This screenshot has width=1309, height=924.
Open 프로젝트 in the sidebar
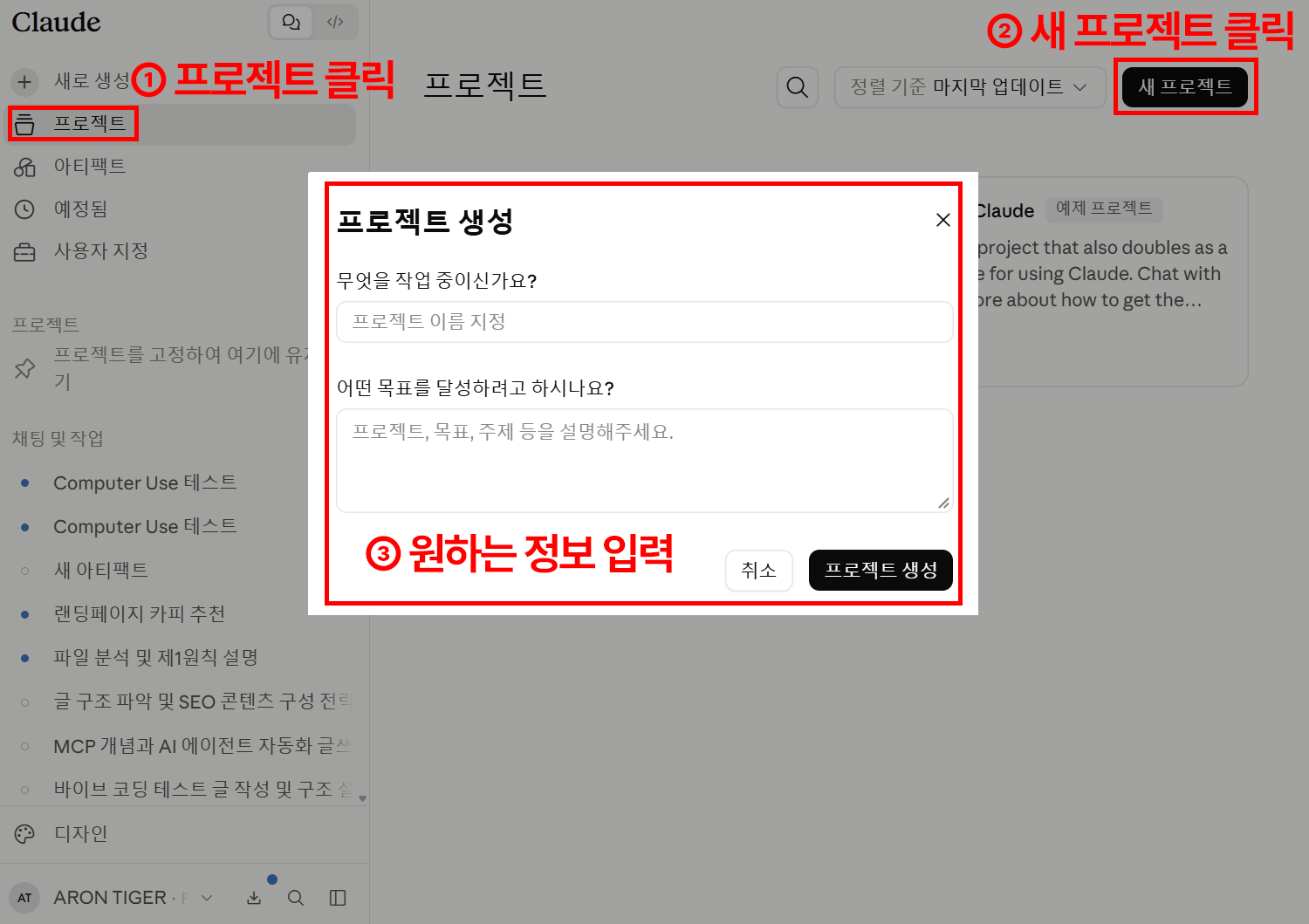(x=182, y=125)
